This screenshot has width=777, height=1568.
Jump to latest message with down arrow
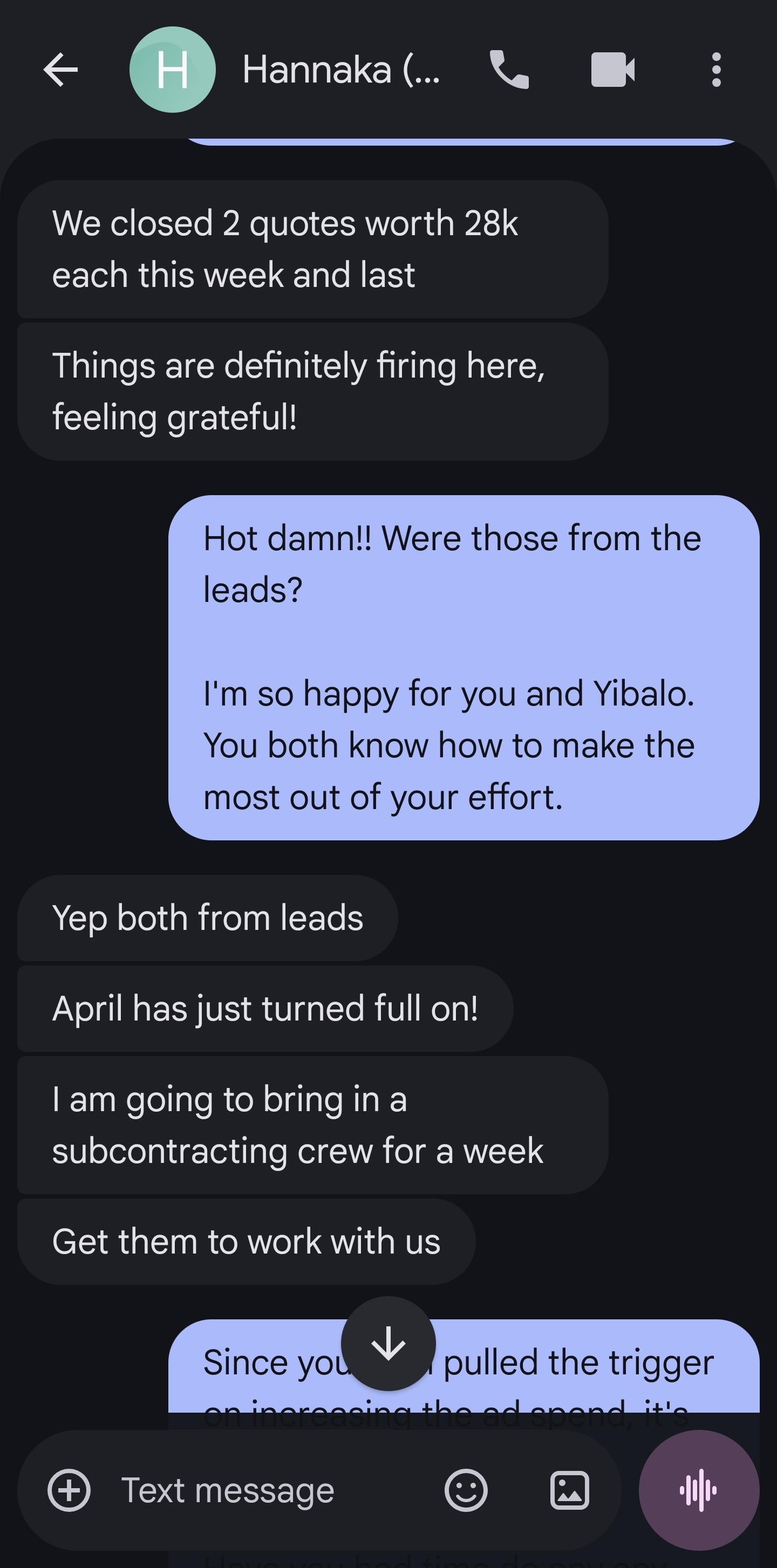pyautogui.click(x=388, y=1344)
